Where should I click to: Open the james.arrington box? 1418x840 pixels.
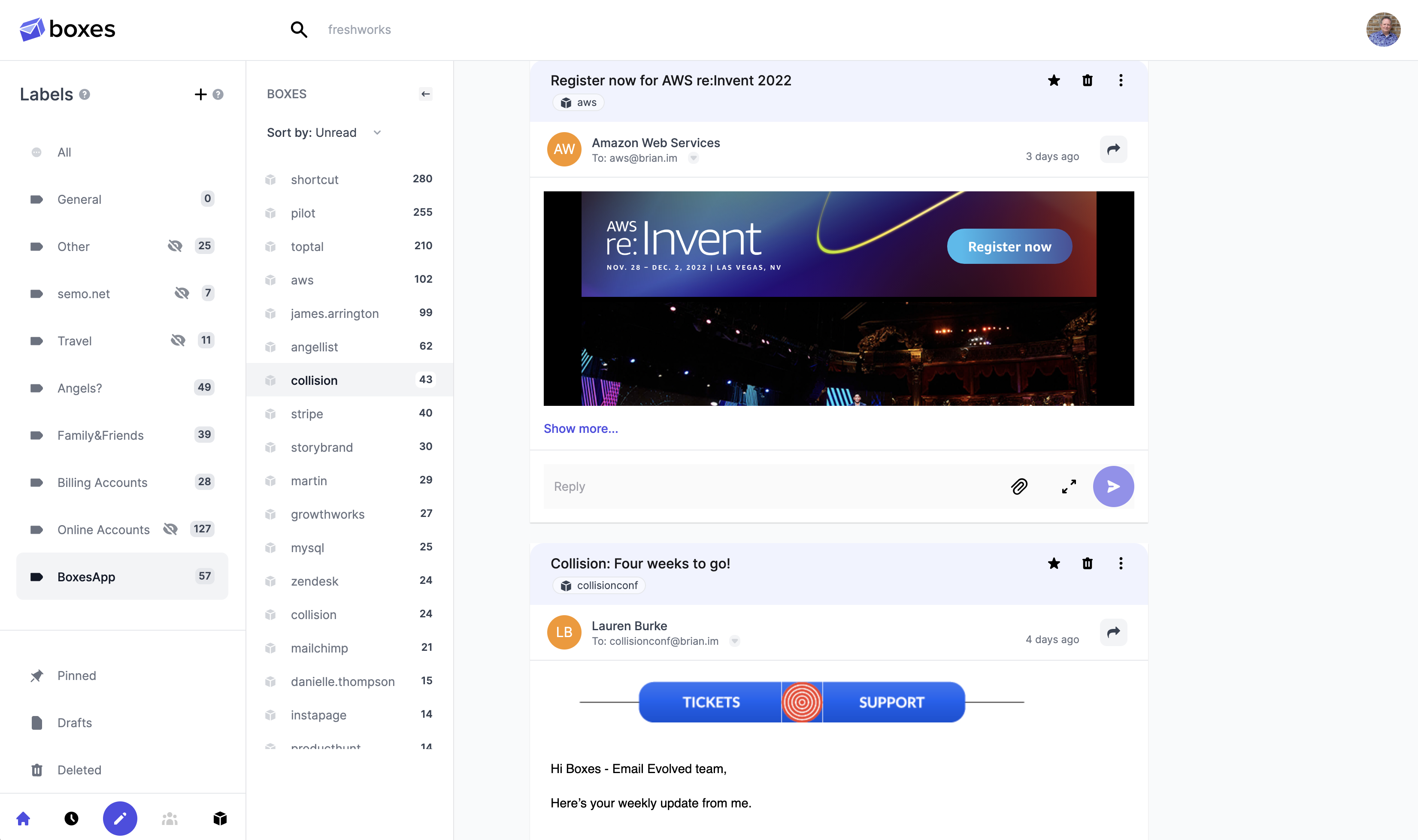point(349,313)
